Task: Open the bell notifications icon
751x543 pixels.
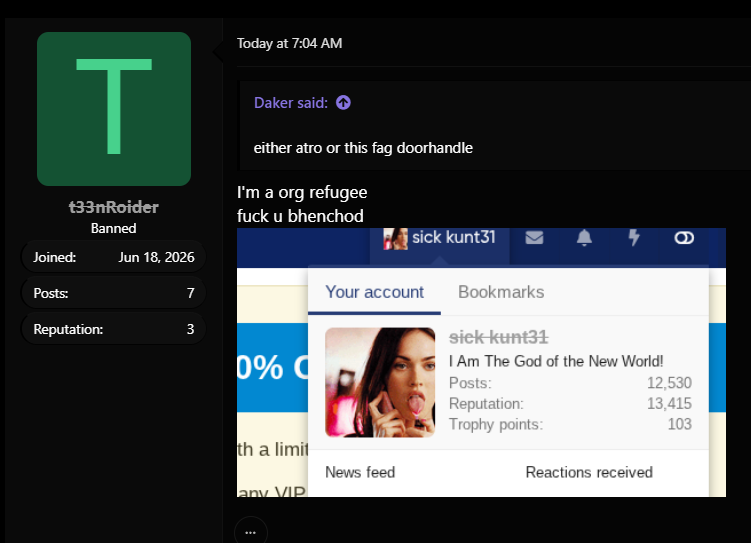Action: [584, 238]
